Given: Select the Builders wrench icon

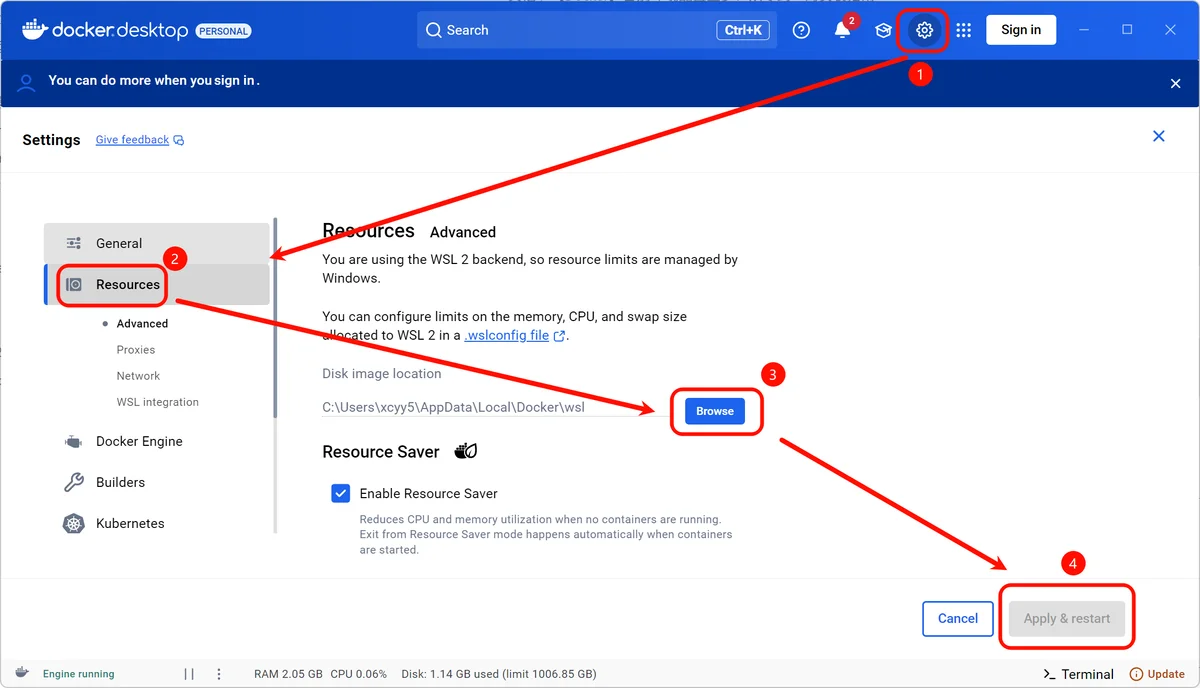Looking at the screenshot, I should (74, 483).
